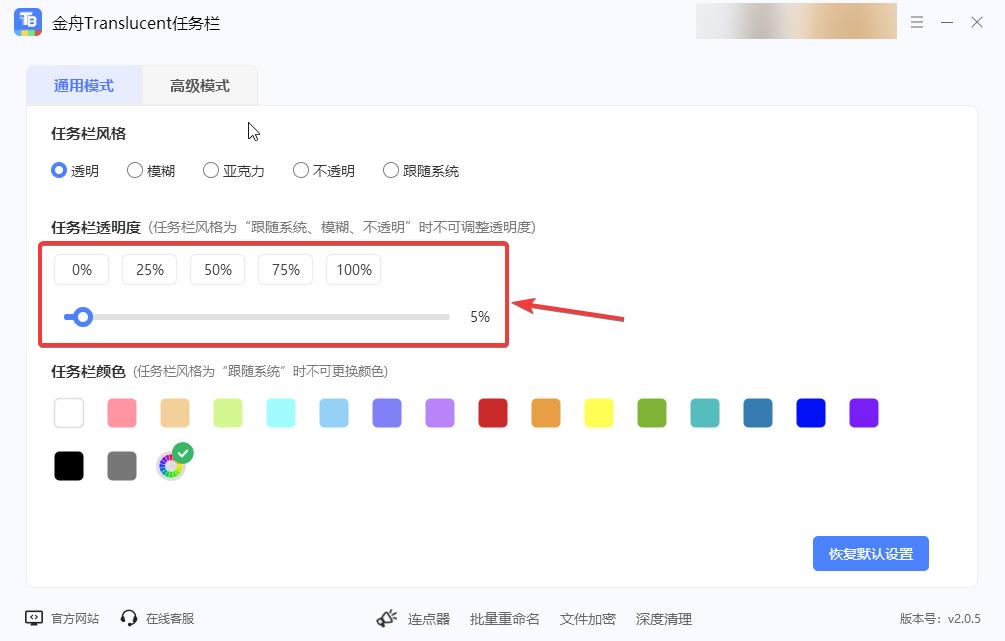Open the hamburger menu
1005x641 pixels.
(917, 22)
